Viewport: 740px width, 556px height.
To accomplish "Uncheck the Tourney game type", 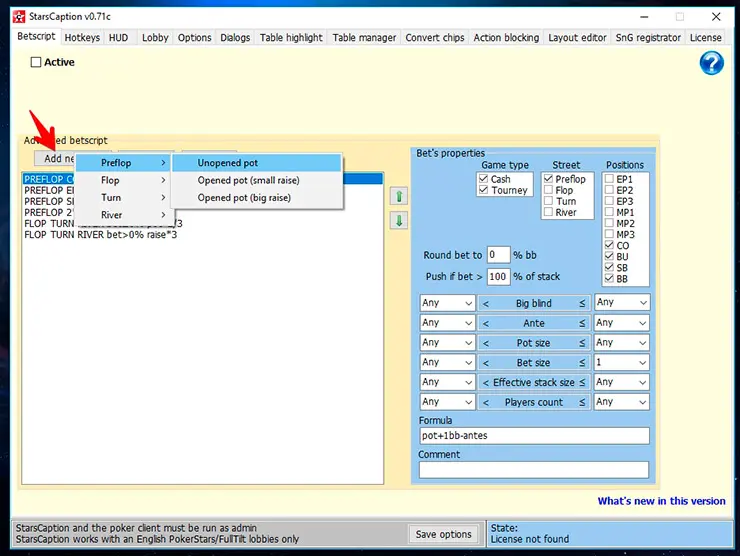I will coord(485,190).
